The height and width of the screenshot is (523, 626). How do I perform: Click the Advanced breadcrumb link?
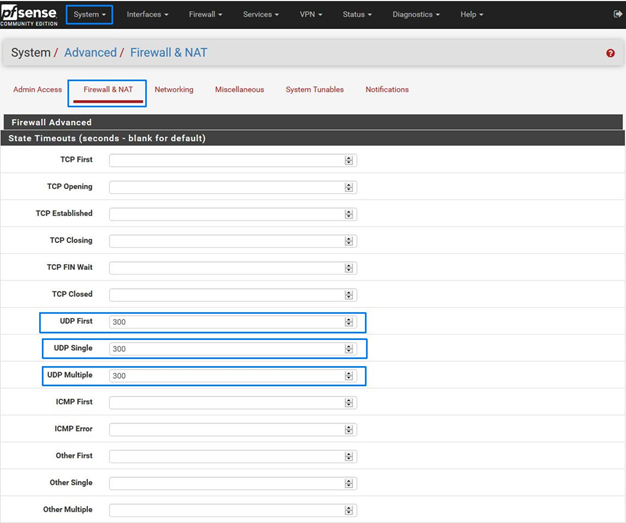(x=91, y=53)
